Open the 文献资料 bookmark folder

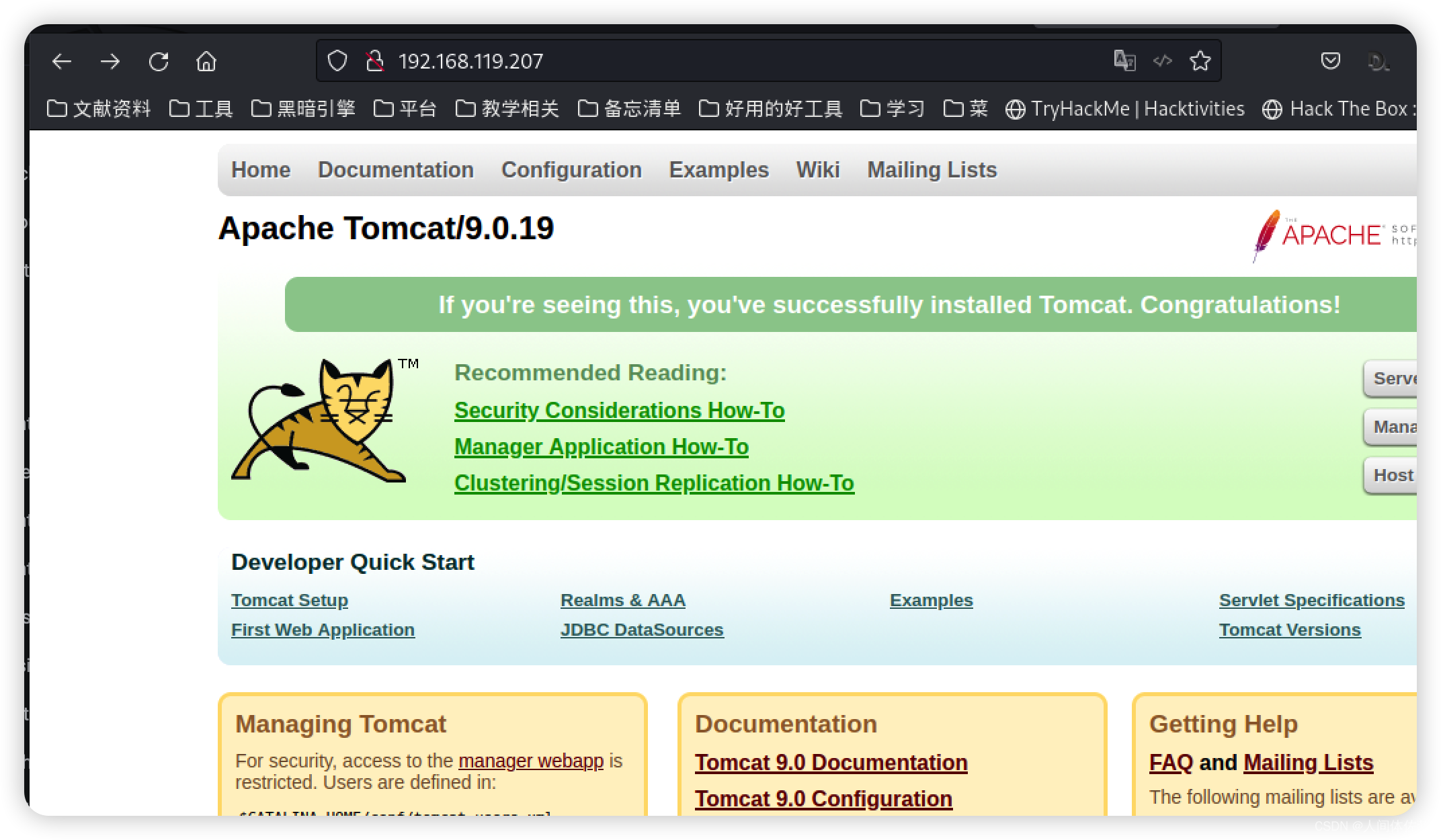point(99,108)
